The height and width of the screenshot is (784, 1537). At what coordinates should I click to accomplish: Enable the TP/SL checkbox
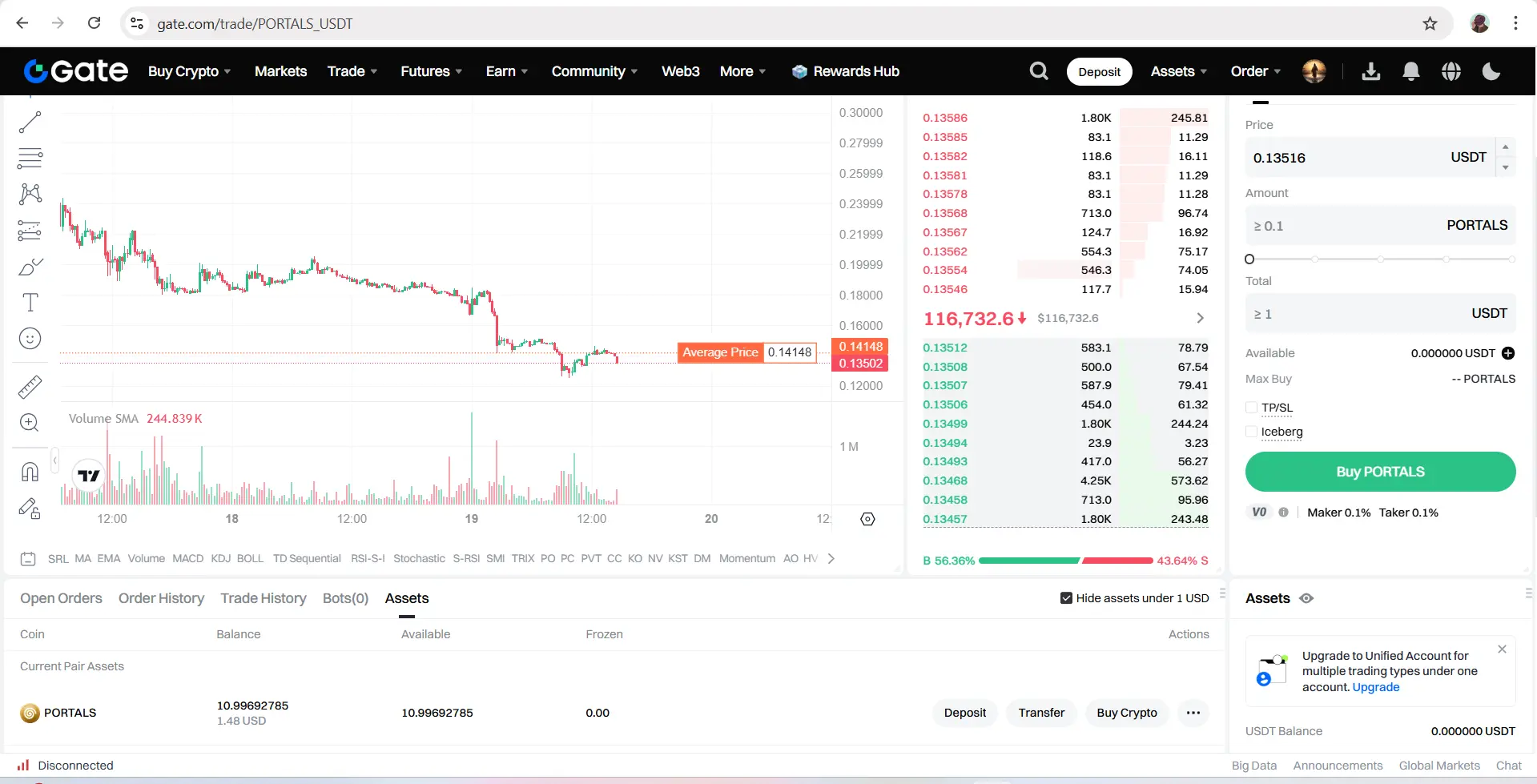click(x=1252, y=408)
